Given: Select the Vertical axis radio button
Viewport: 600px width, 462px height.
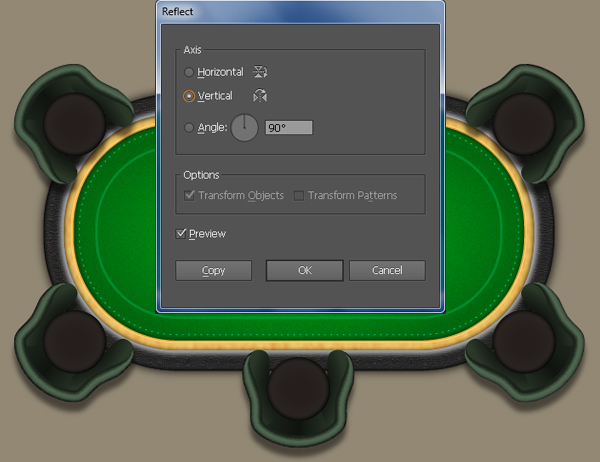Looking at the screenshot, I should [x=189, y=96].
